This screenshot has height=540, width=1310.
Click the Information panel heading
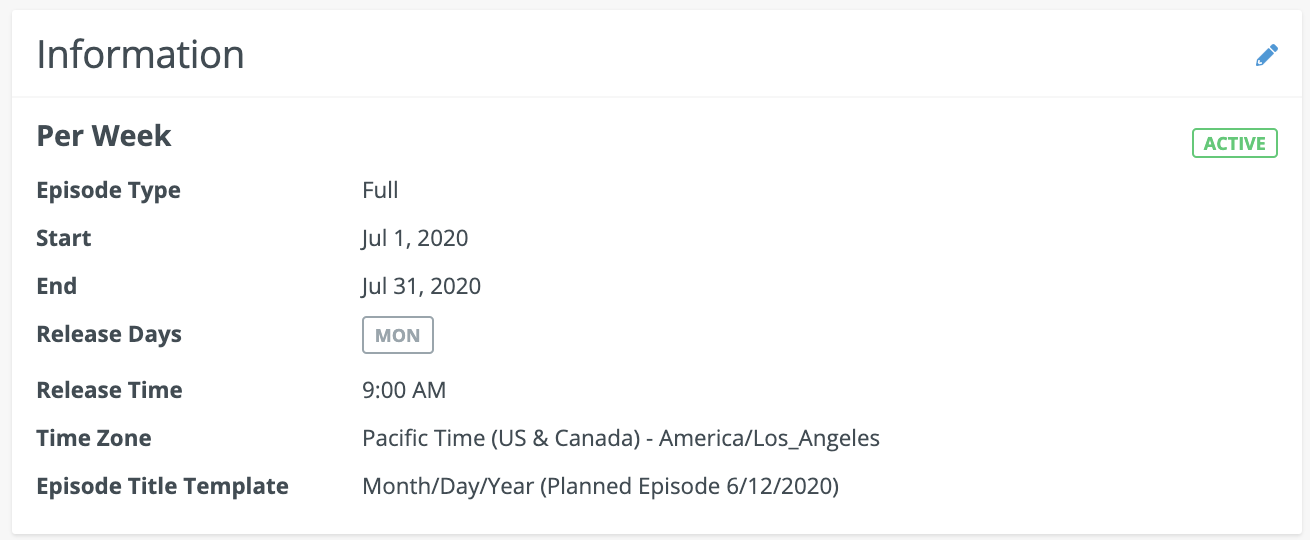click(x=140, y=54)
